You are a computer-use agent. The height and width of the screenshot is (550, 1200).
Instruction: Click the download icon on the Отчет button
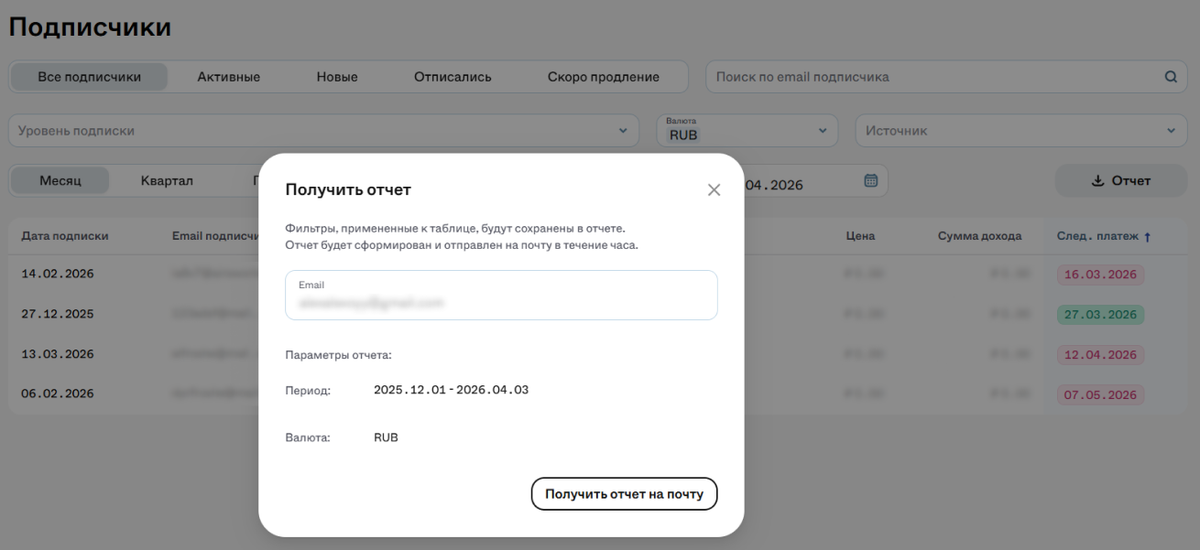tap(1097, 181)
